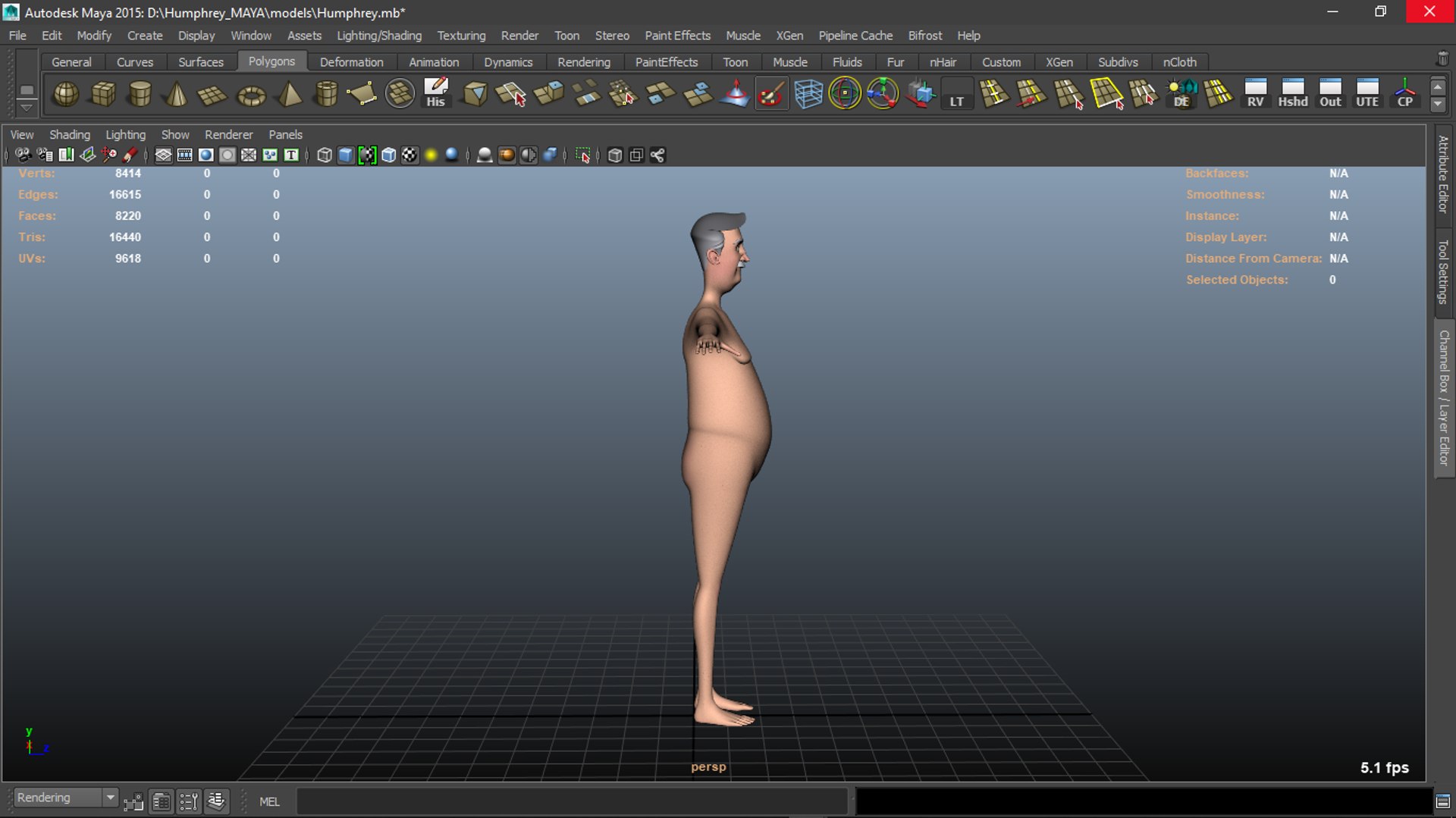Toggle wireframe on shaded green-bracketed icon
The height and width of the screenshot is (818, 1456).
(367, 155)
